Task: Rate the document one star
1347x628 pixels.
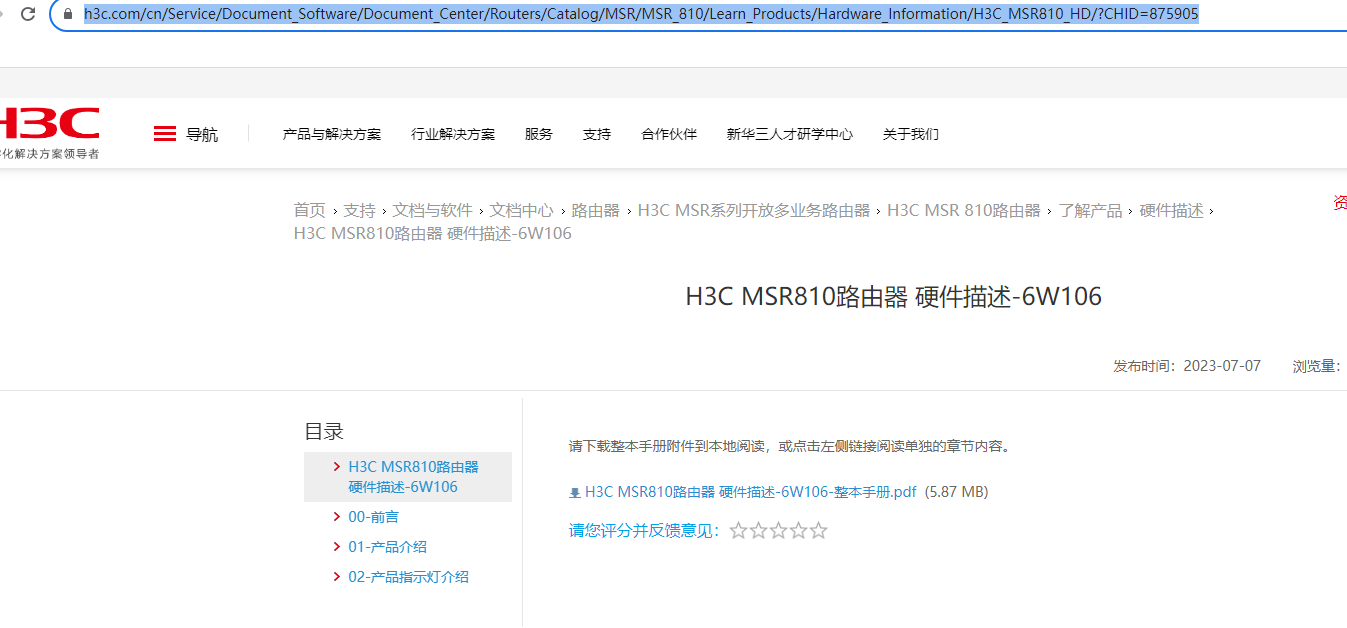Action: click(739, 531)
